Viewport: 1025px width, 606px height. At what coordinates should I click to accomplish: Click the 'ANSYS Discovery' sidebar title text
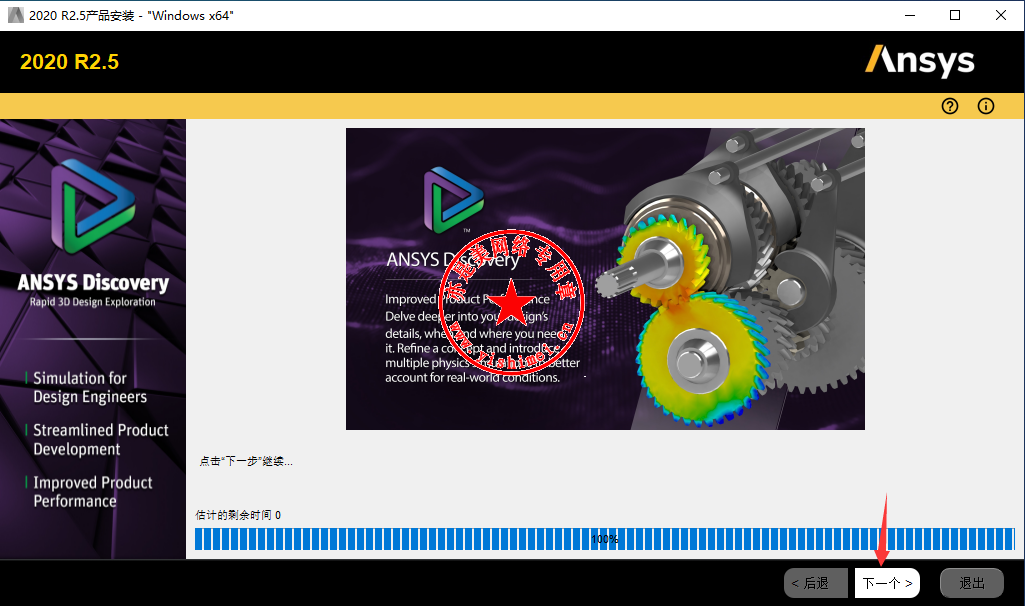(x=93, y=282)
